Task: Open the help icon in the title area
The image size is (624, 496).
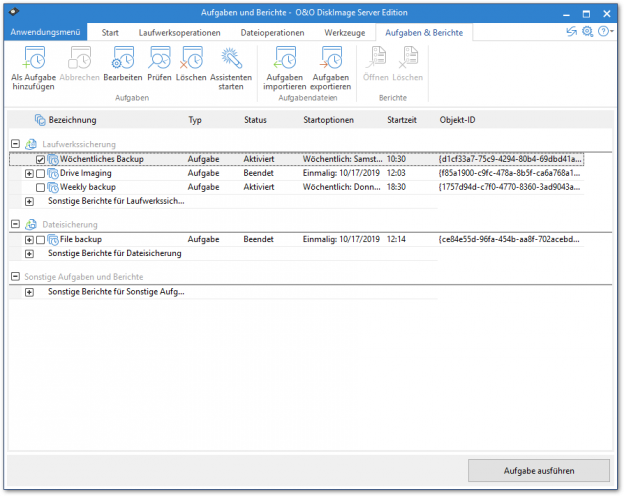Action: click(x=601, y=32)
